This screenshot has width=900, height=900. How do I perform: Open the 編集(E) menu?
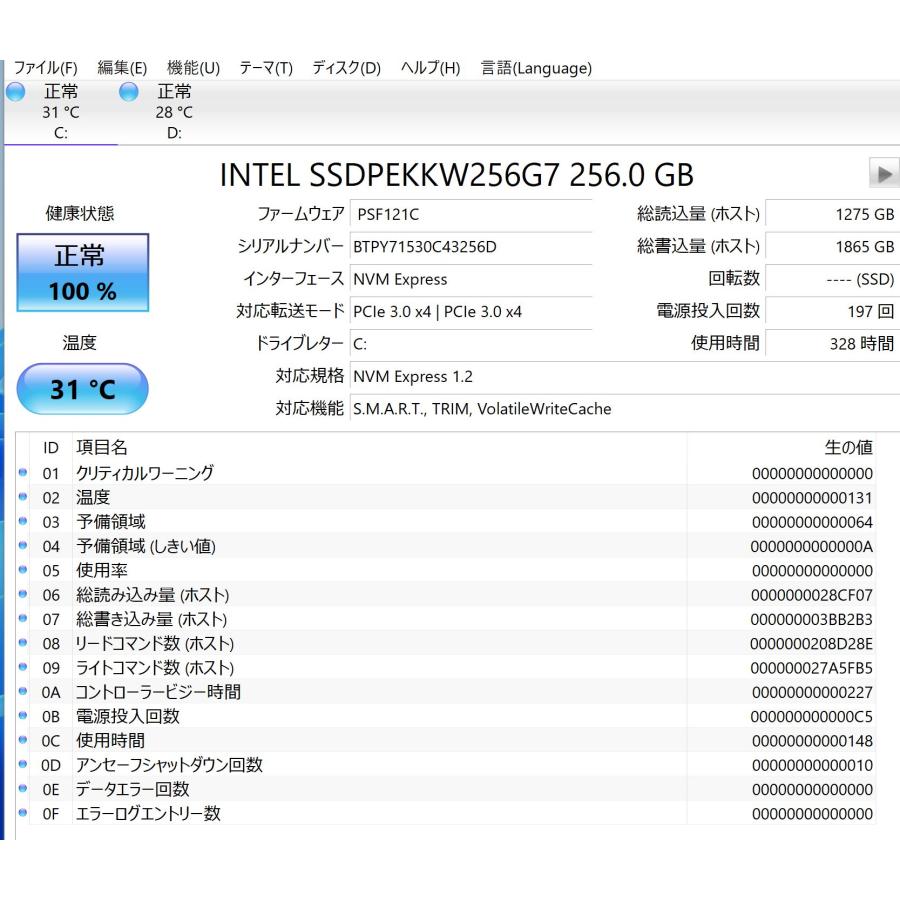coord(122,68)
